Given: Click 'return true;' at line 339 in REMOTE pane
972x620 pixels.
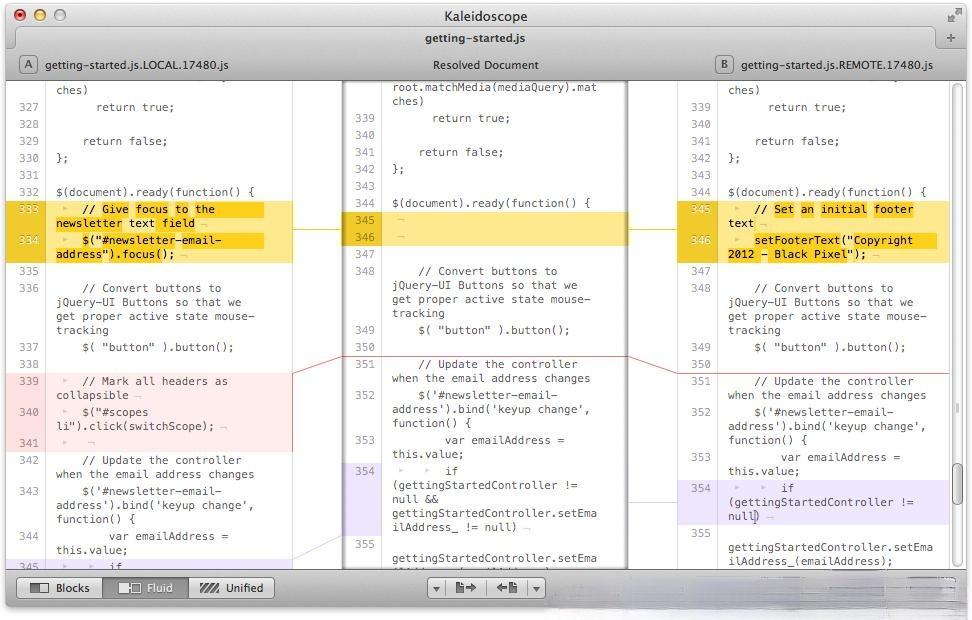Looking at the screenshot, I should pos(806,107).
